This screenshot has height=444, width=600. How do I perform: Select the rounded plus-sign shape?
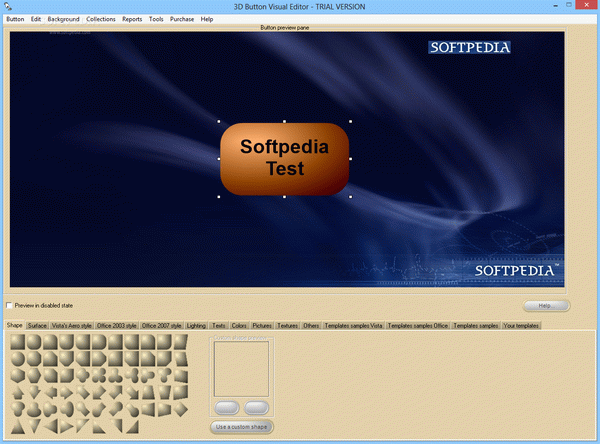click(83, 375)
